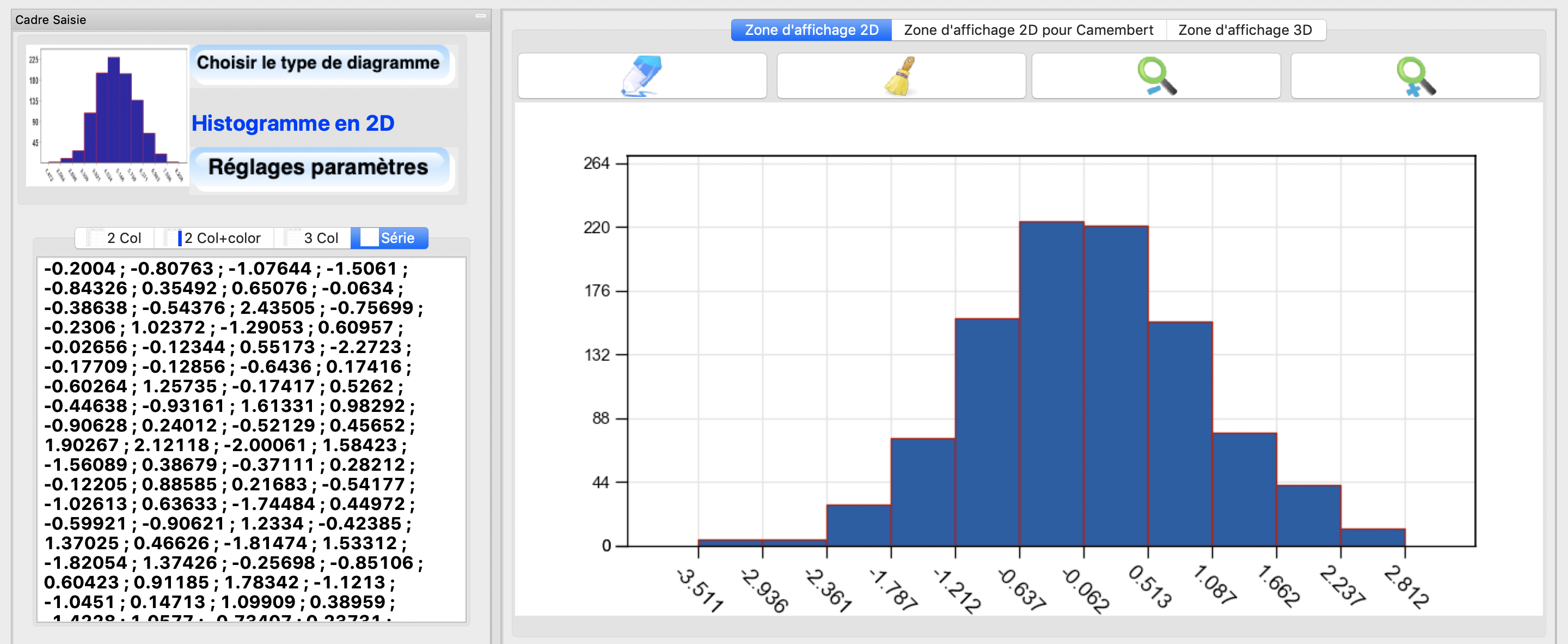The image size is (1568, 644).
Task: Click the value 1.90267 in data list
Action: [82, 445]
